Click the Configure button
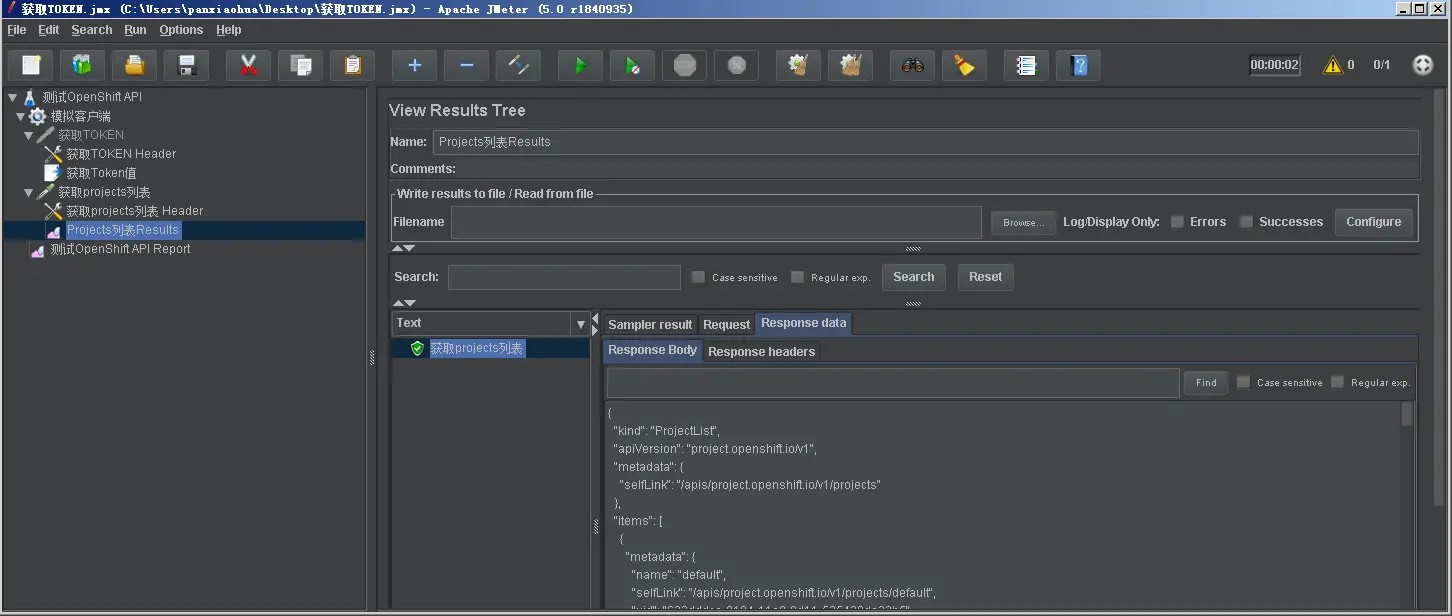The width and height of the screenshot is (1452, 616). point(1373,222)
